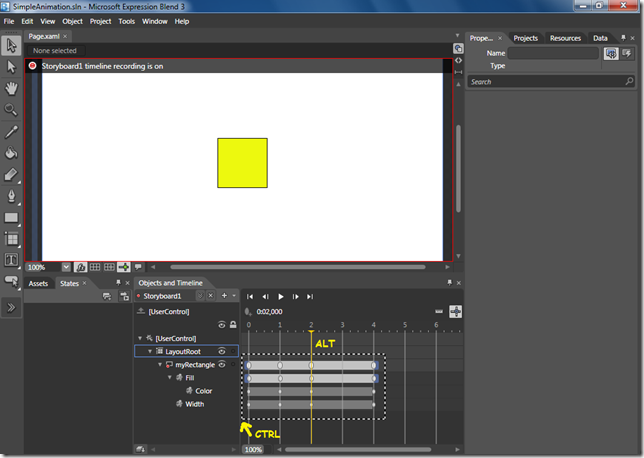Collapse the myRectangle tree node

(x=161, y=365)
